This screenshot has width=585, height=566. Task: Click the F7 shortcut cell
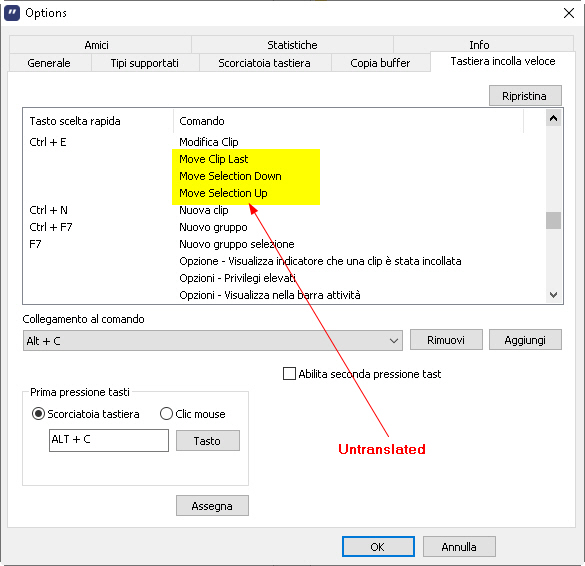coord(35,244)
